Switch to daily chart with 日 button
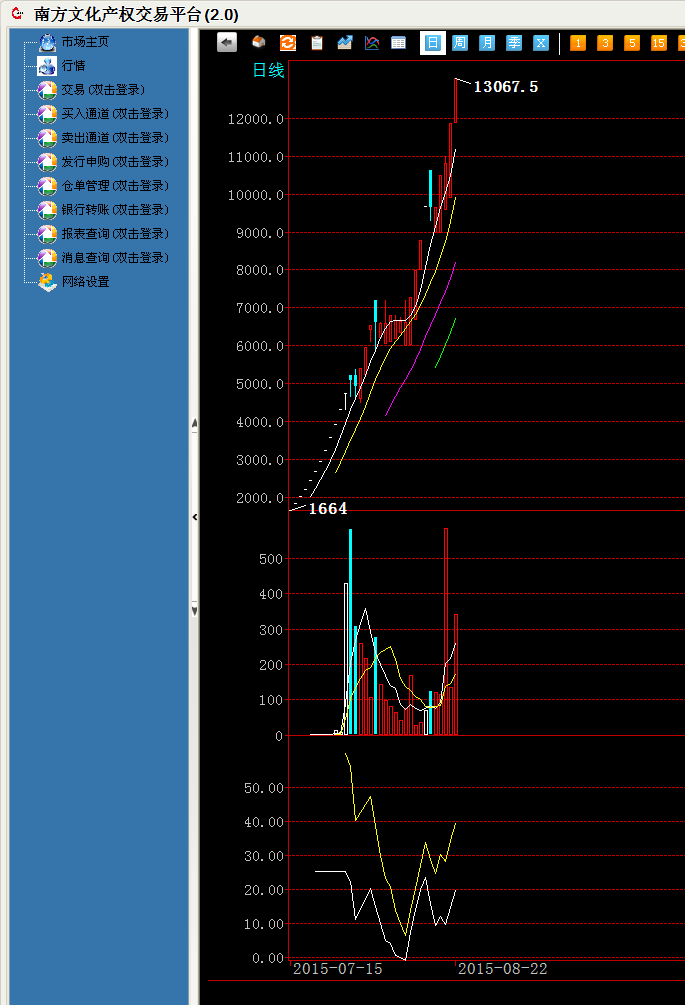Image resolution: width=685 pixels, height=1005 pixels. [432, 43]
